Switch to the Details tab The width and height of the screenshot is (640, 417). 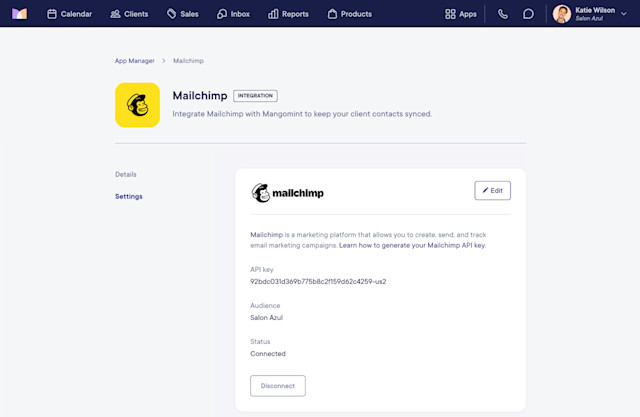point(126,174)
